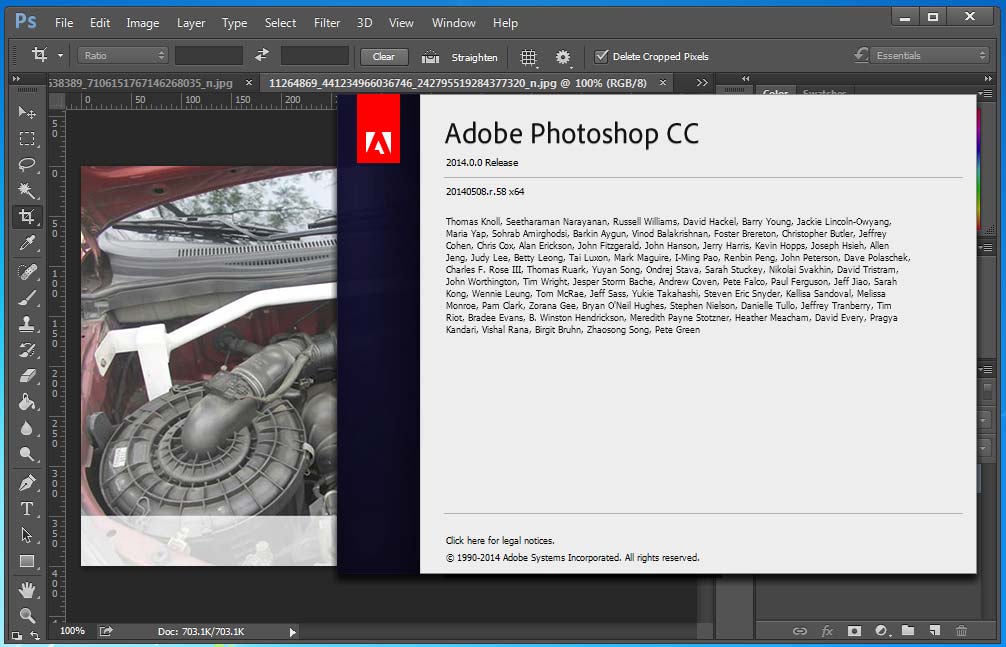Select the Hand tool

coord(26,589)
